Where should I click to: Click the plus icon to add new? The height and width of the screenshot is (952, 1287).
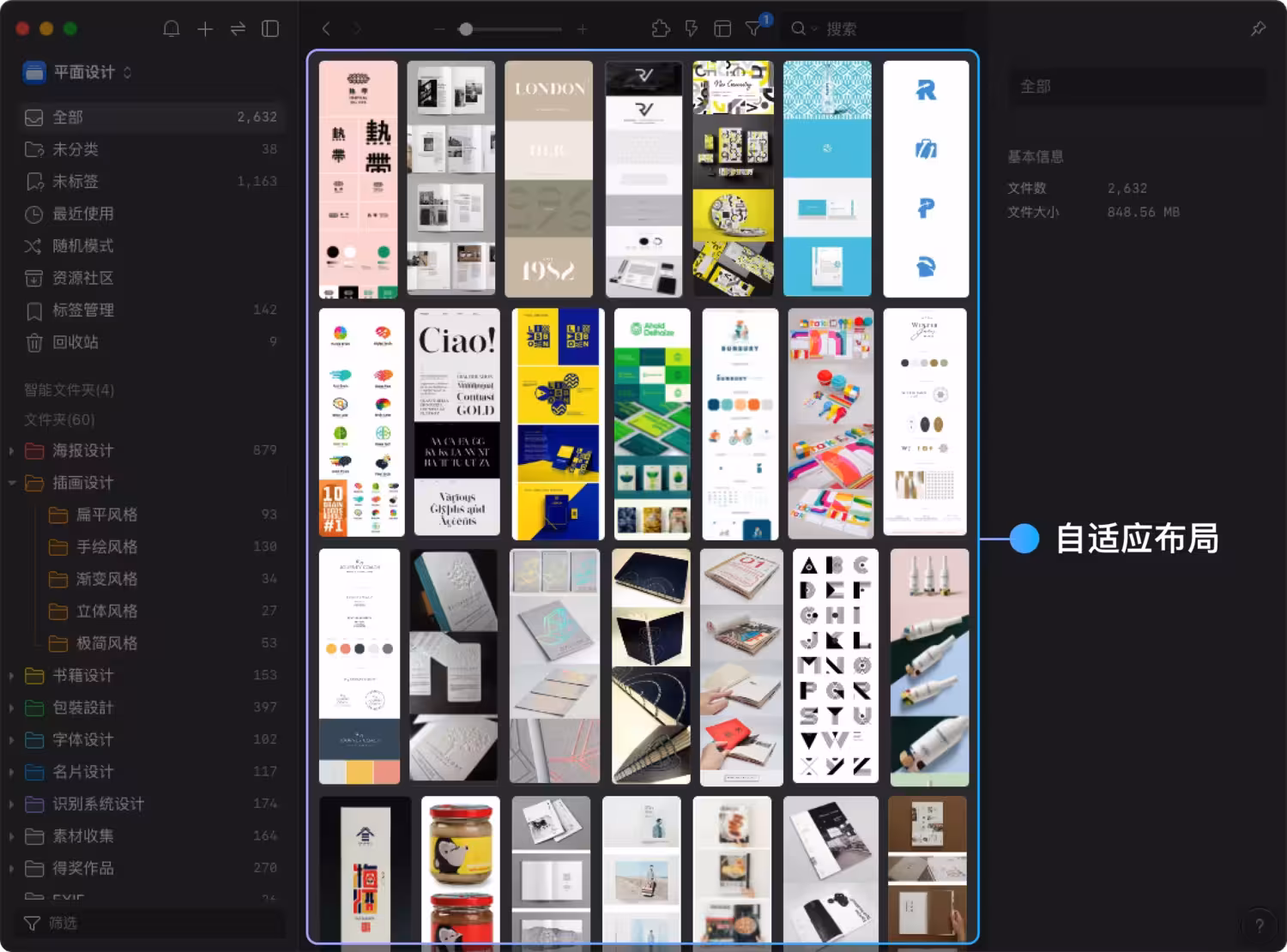click(205, 29)
